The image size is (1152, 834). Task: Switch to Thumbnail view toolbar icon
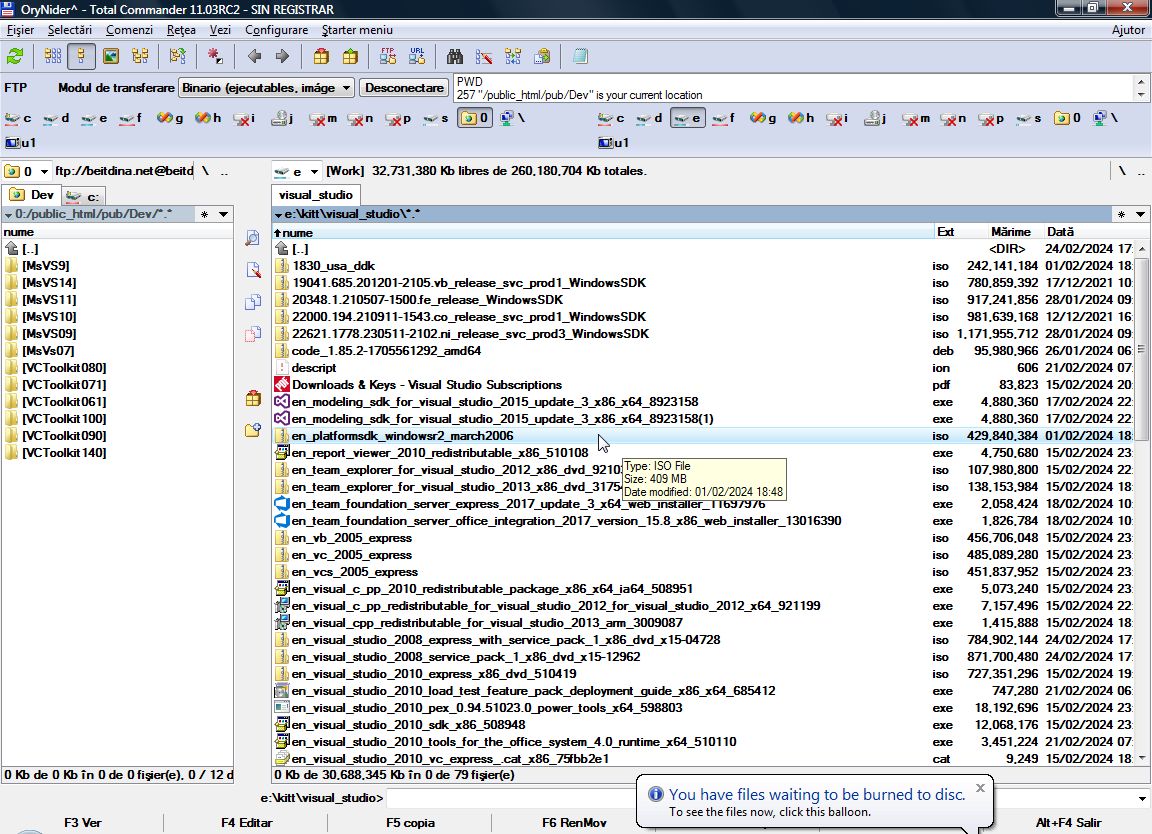click(111, 57)
